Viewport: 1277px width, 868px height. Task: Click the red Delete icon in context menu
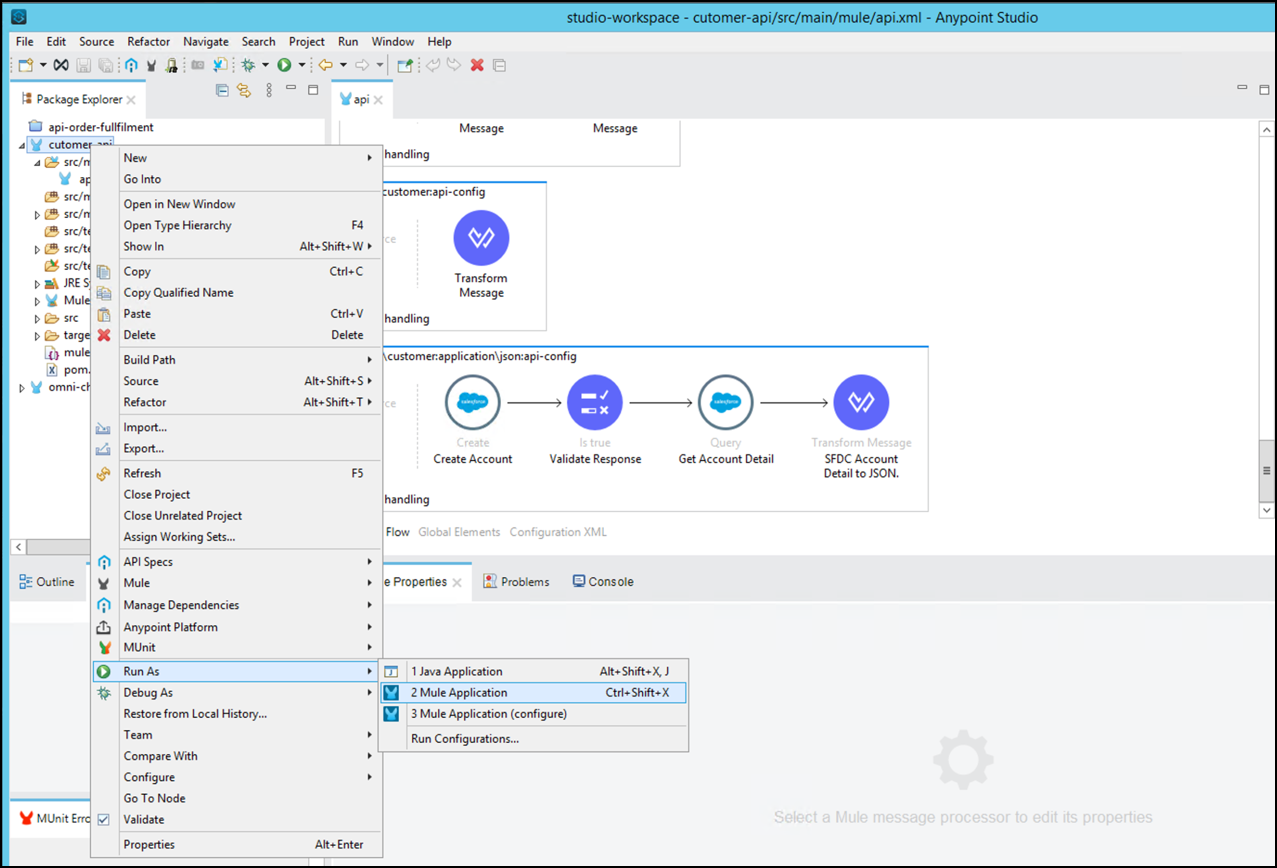pyautogui.click(x=104, y=335)
